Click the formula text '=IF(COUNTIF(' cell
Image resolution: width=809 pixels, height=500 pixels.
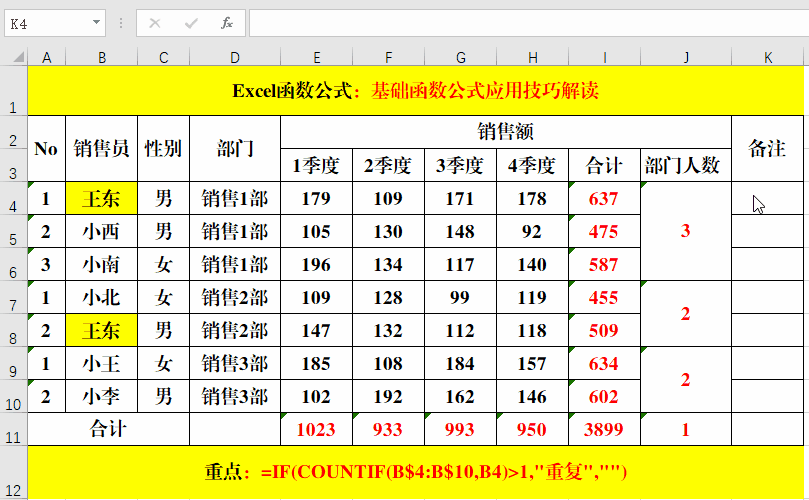(x=415, y=473)
